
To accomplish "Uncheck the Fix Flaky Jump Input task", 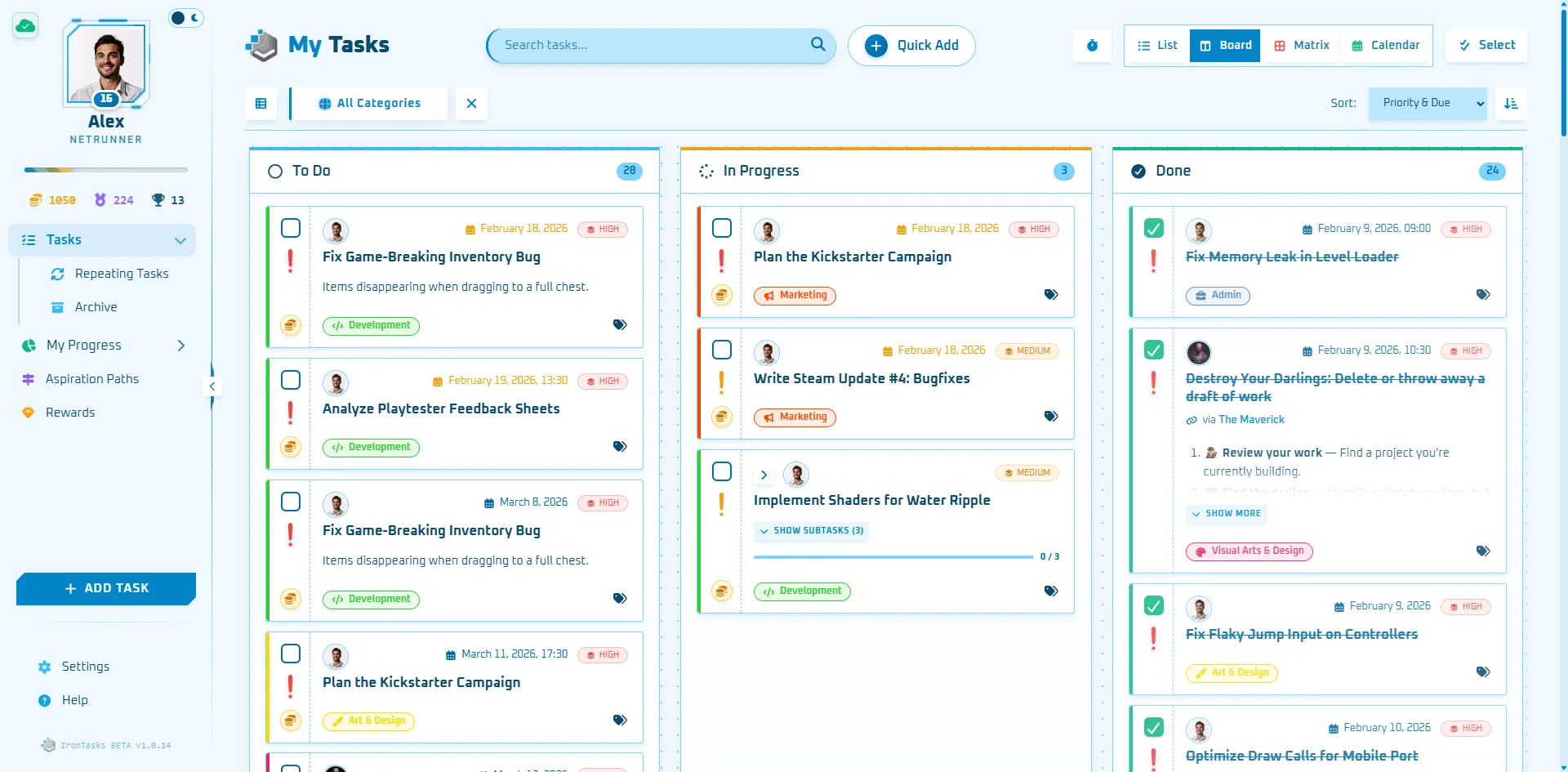I will point(1153,606).
